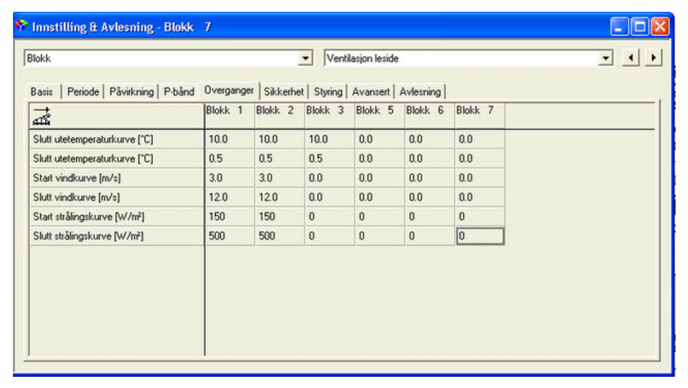Screen dimensions: 688x388
Task: Switch to the Styring tab
Action: pyautogui.click(x=328, y=92)
